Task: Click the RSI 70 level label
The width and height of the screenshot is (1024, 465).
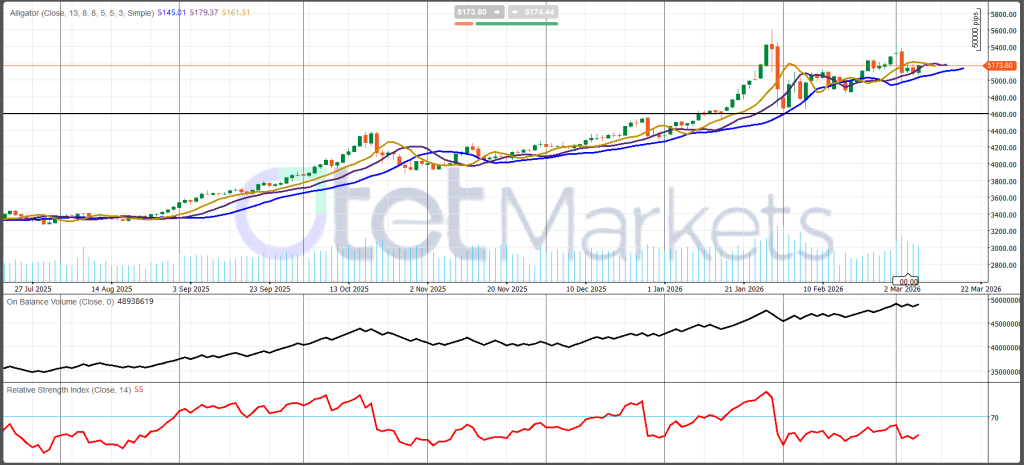Action: (x=993, y=417)
